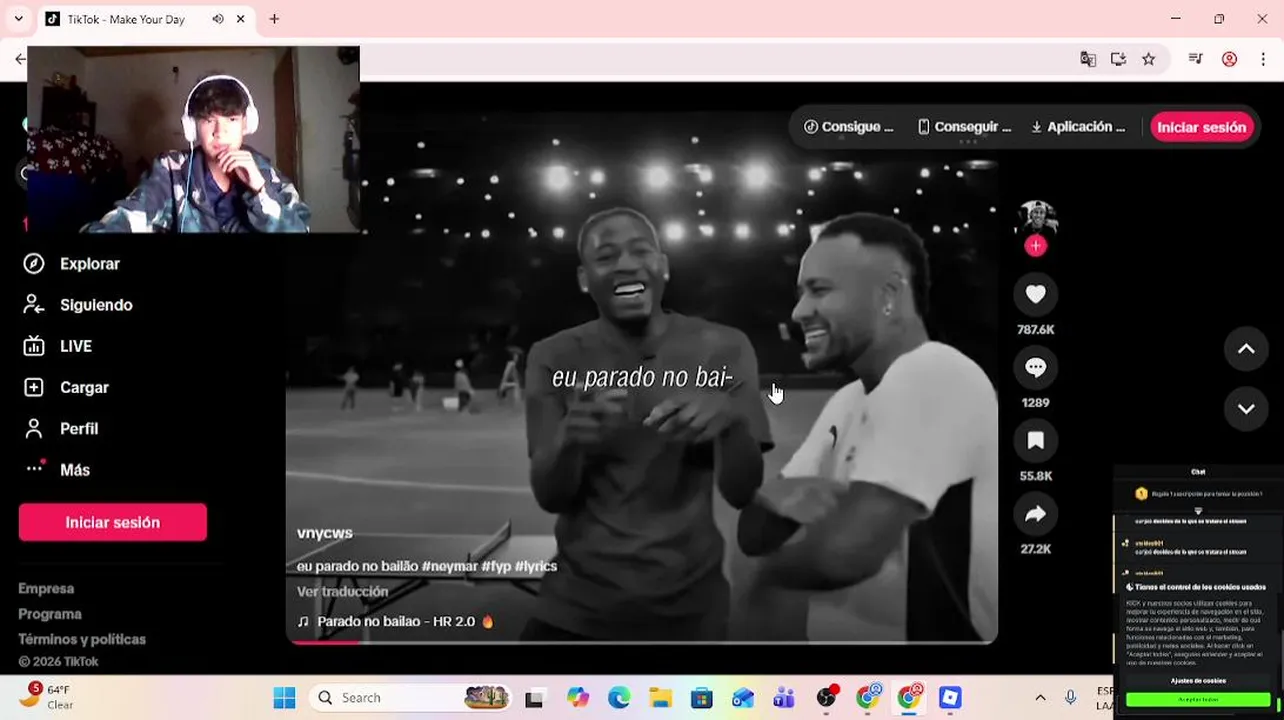Click the taskbar Search box
1284x720 pixels.
tap(412, 698)
